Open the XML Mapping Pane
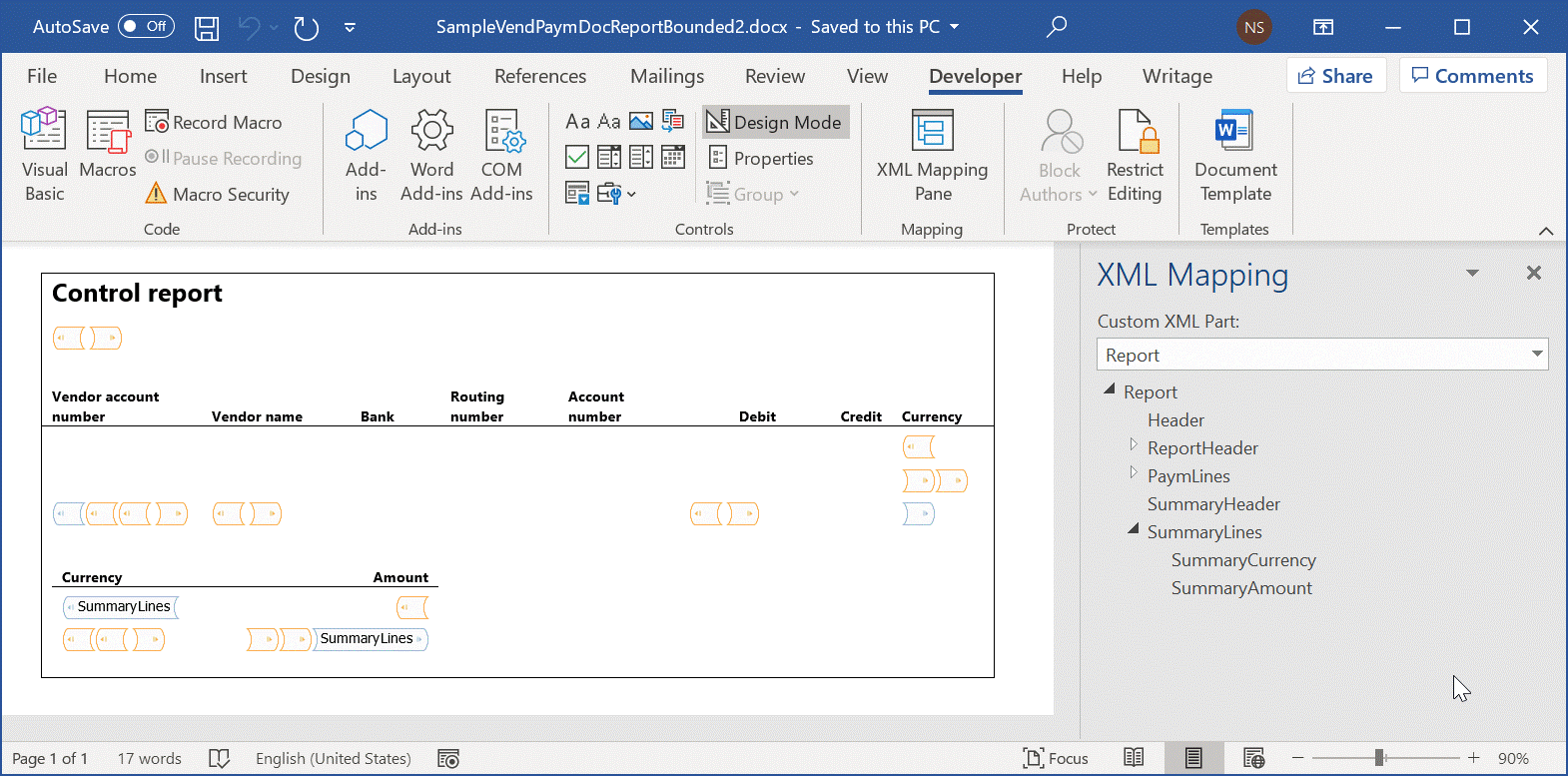 (933, 156)
